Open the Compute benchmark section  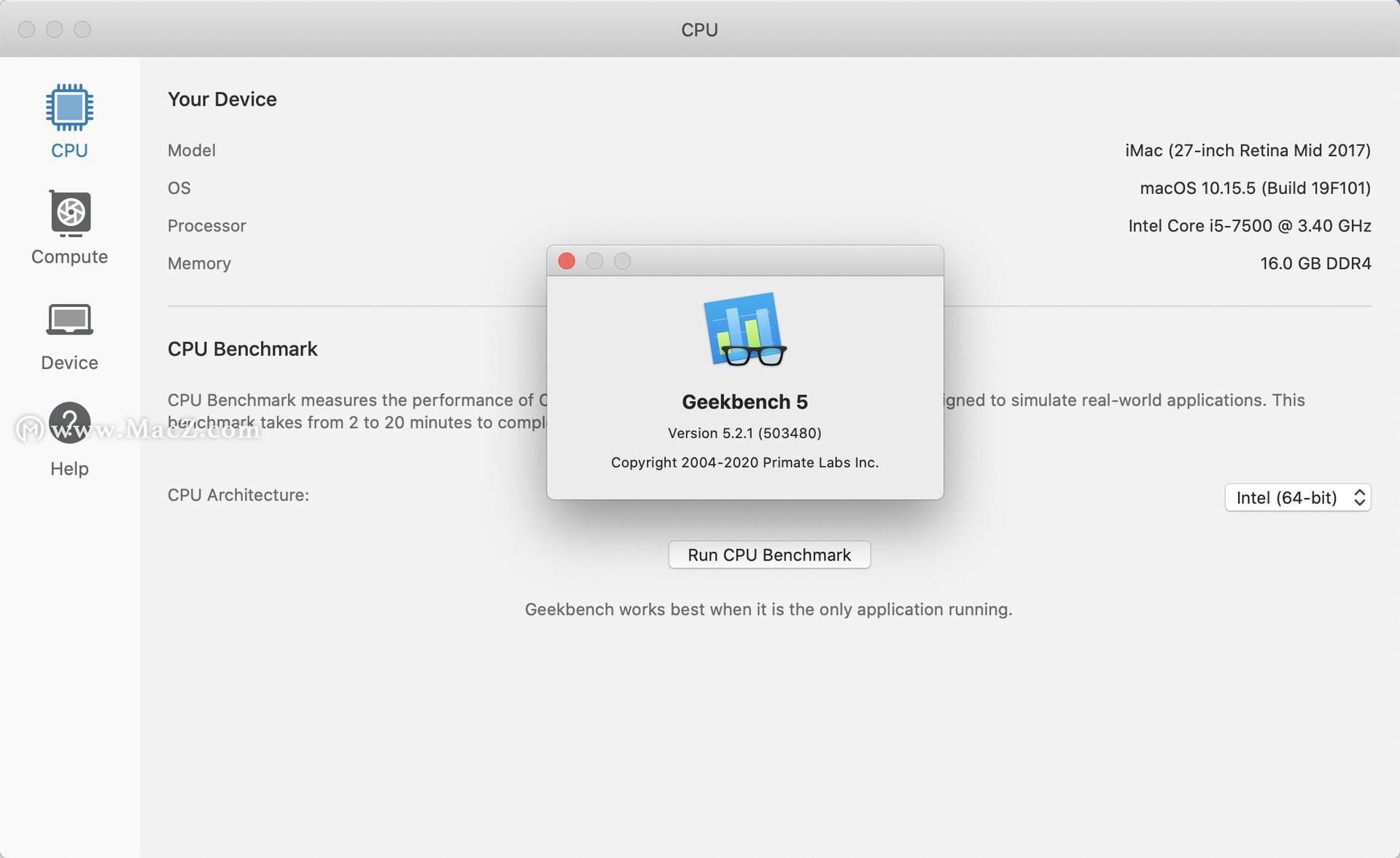(69, 227)
